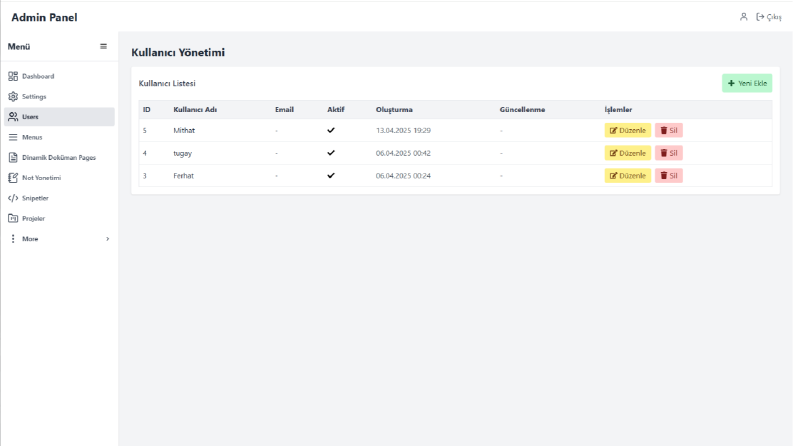Open the user profile icon in header
The image size is (793, 446).
743,17
